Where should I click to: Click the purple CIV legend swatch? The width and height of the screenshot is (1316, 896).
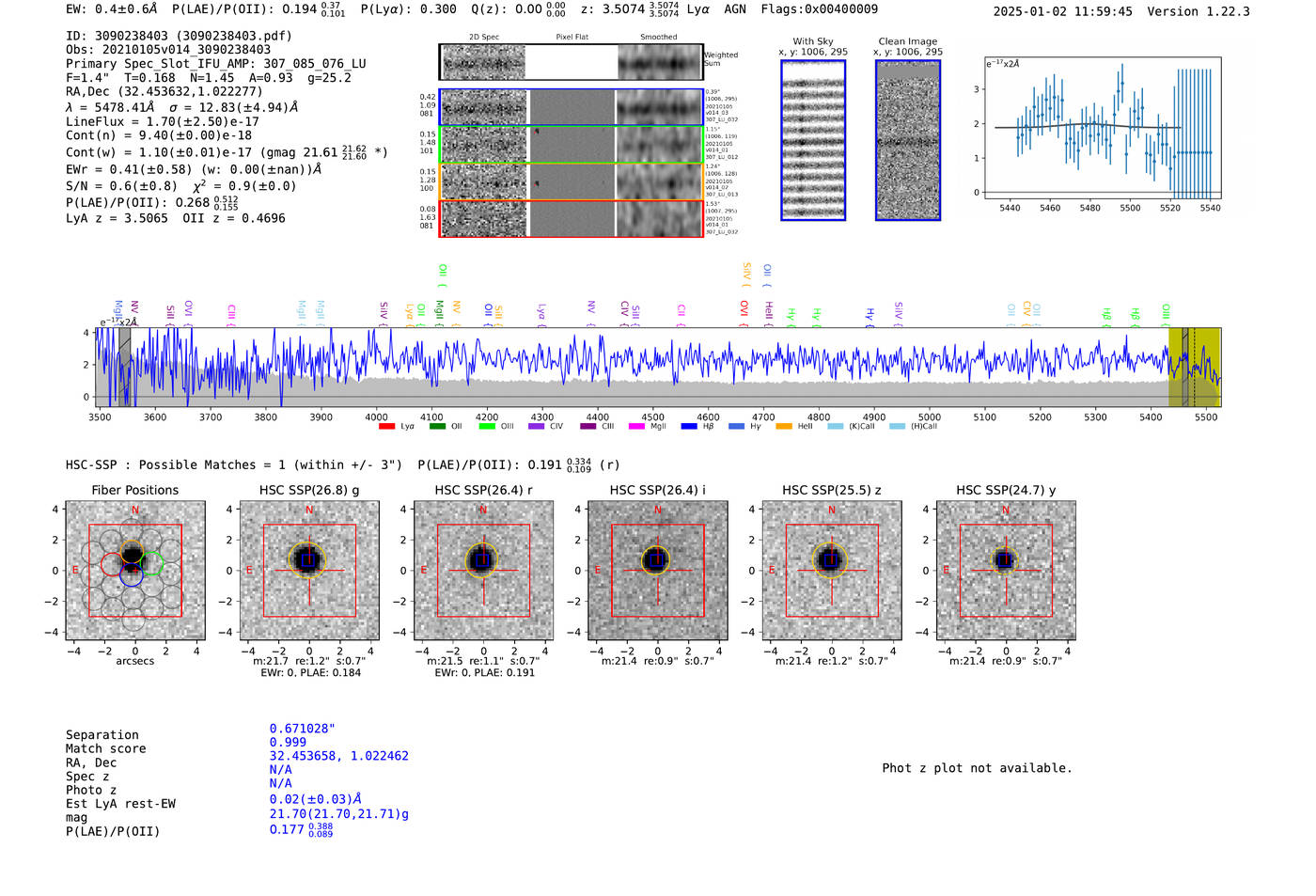[x=537, y=427]
